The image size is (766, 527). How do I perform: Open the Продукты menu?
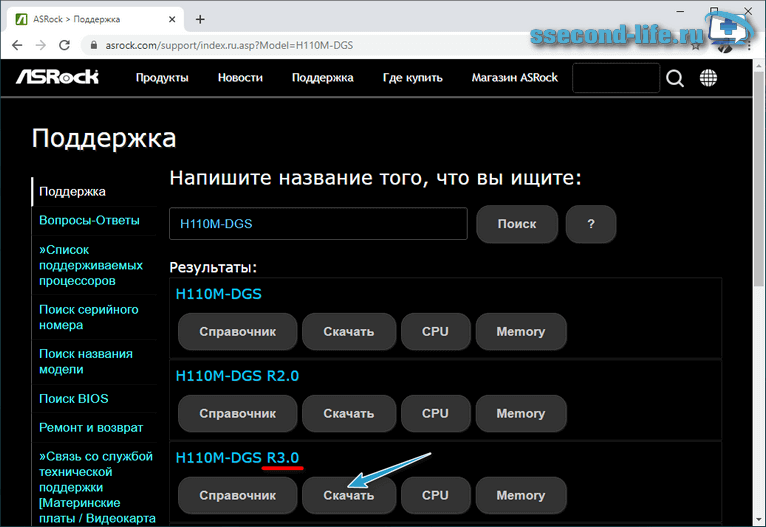point(162,78)
